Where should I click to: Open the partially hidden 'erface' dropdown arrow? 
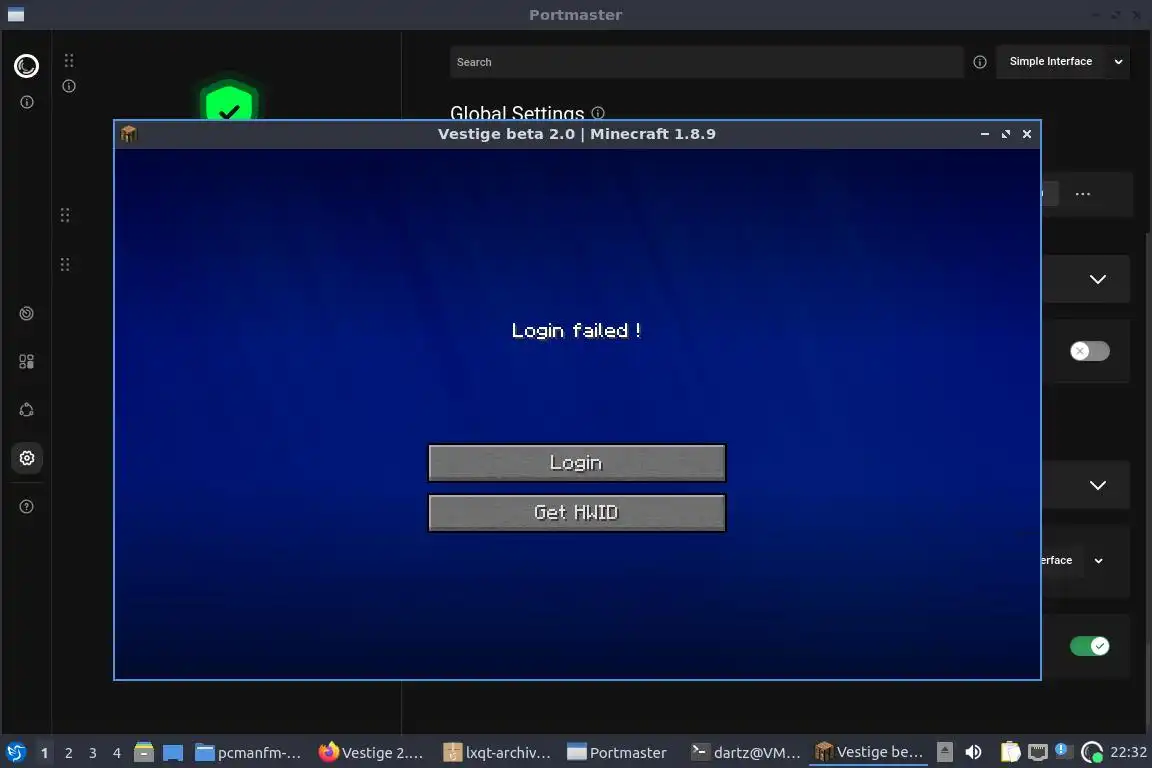(1098, 561)
